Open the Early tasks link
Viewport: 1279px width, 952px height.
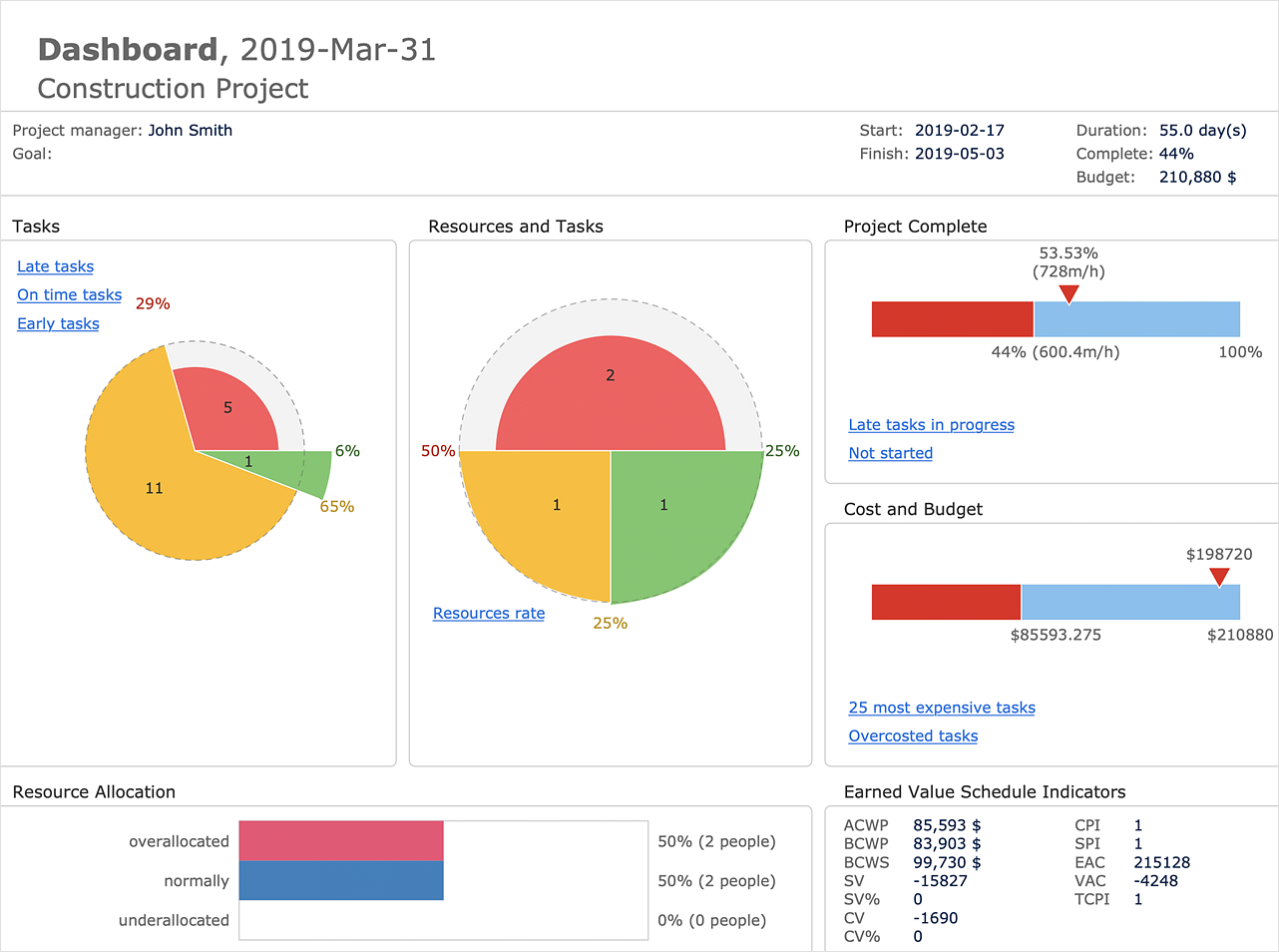pos(58,323)
